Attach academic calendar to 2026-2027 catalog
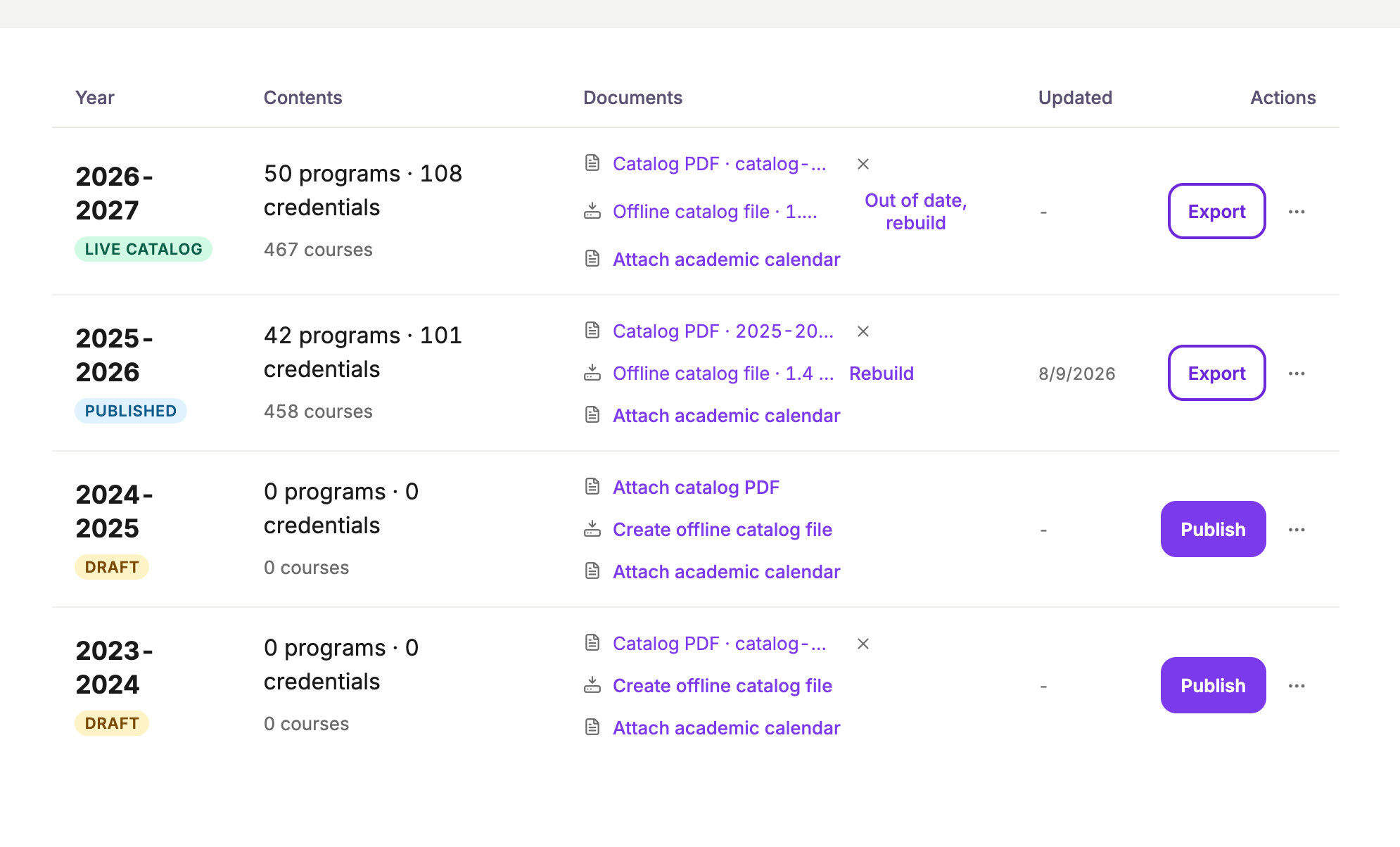 [x=726, y=260]
